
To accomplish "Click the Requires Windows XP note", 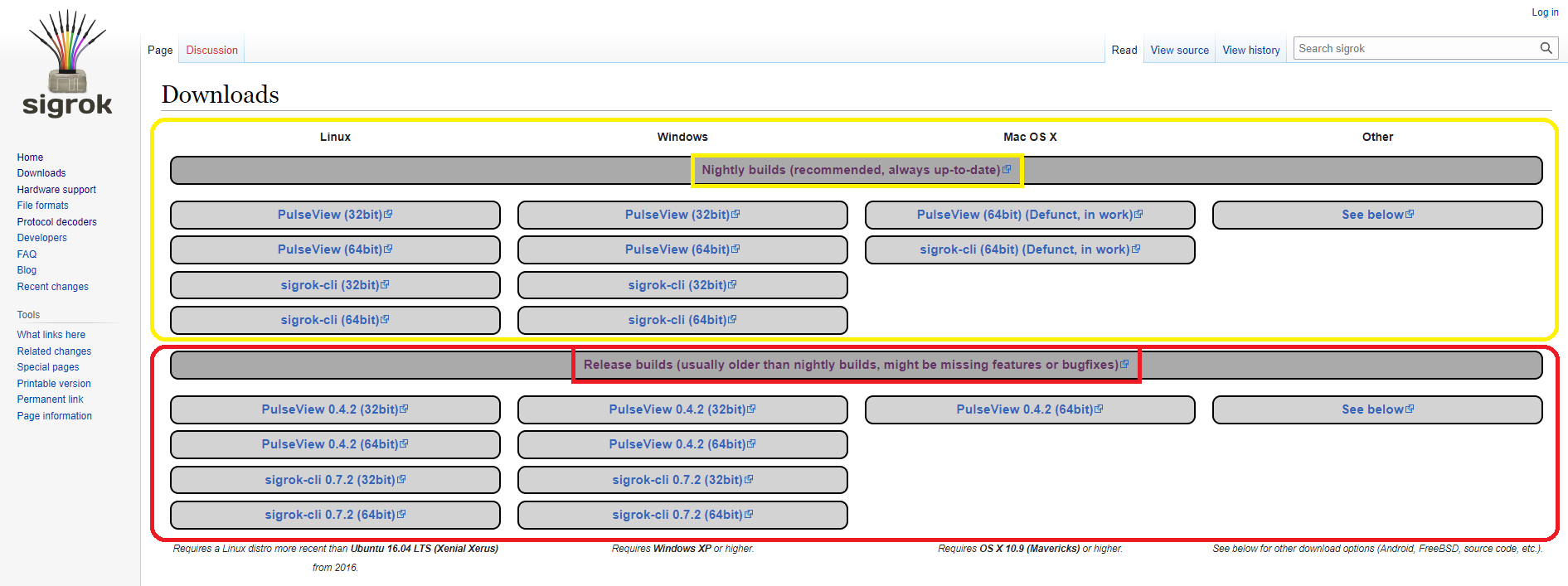I will click(x=682, y=549).
